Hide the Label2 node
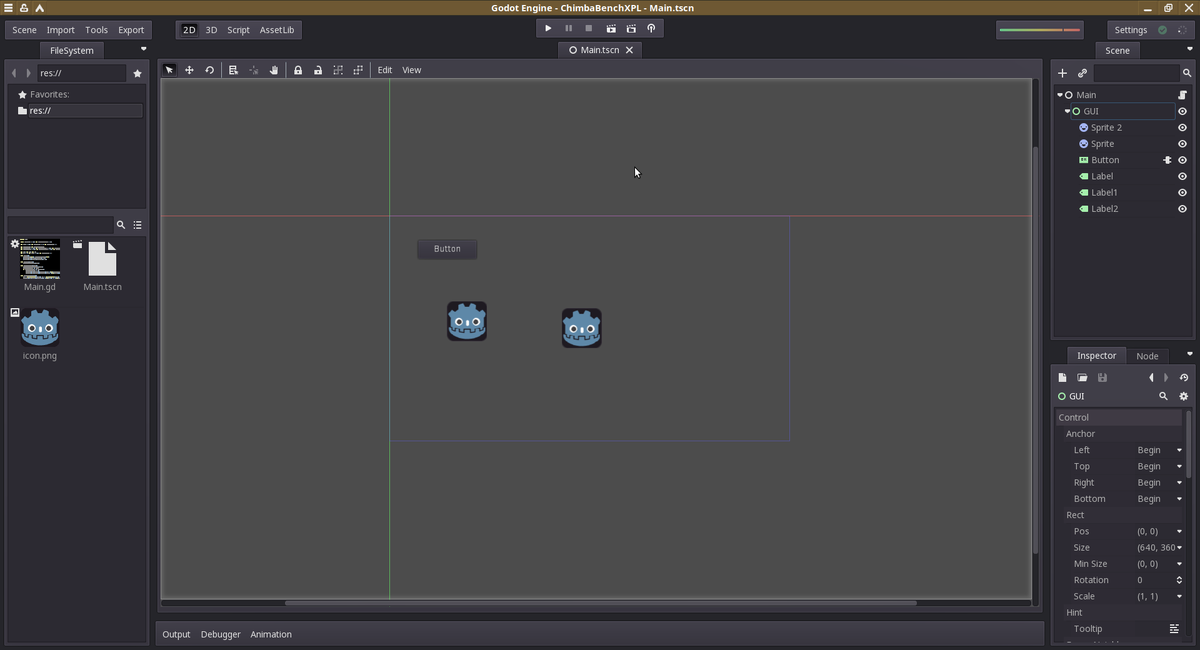1200x650 pixels. click(x=1182, y=209)
